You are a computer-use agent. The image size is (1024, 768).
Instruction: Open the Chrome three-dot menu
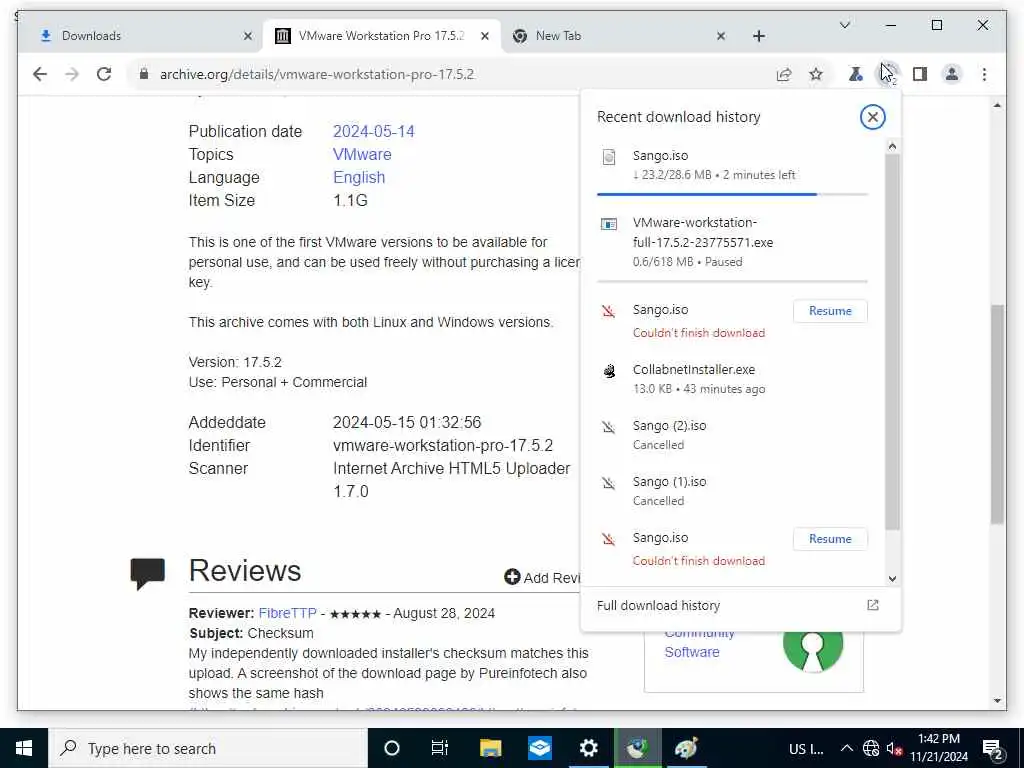[x=984, y=74]
